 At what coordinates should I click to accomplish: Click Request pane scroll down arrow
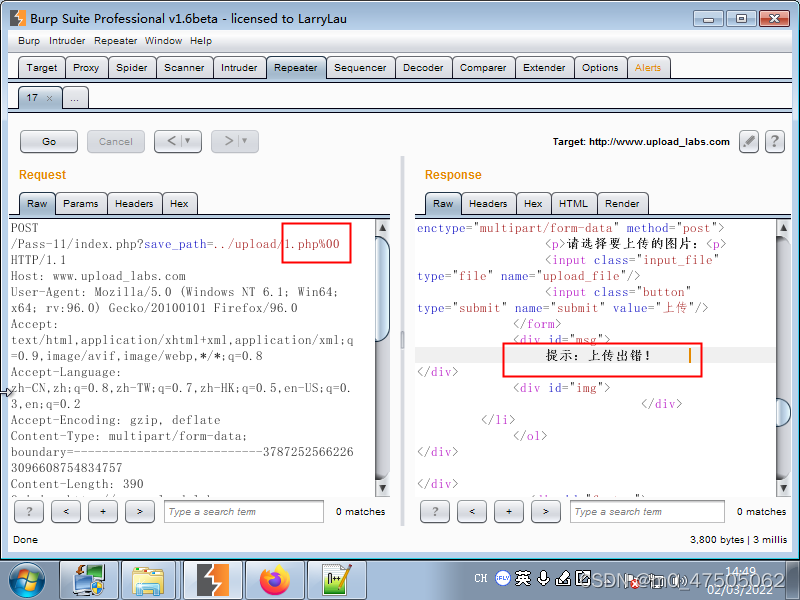click(x=382, y=488)
